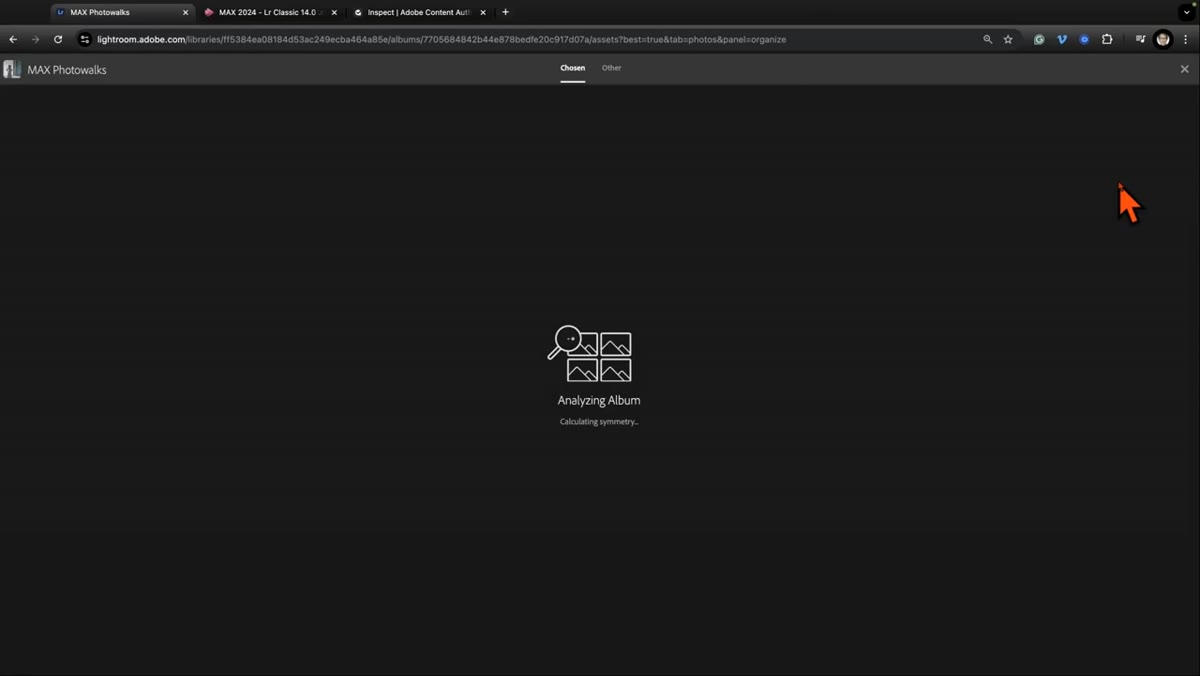Reload the Lightroom page
Screen dimensions: 1200x676
click(58, 39)
